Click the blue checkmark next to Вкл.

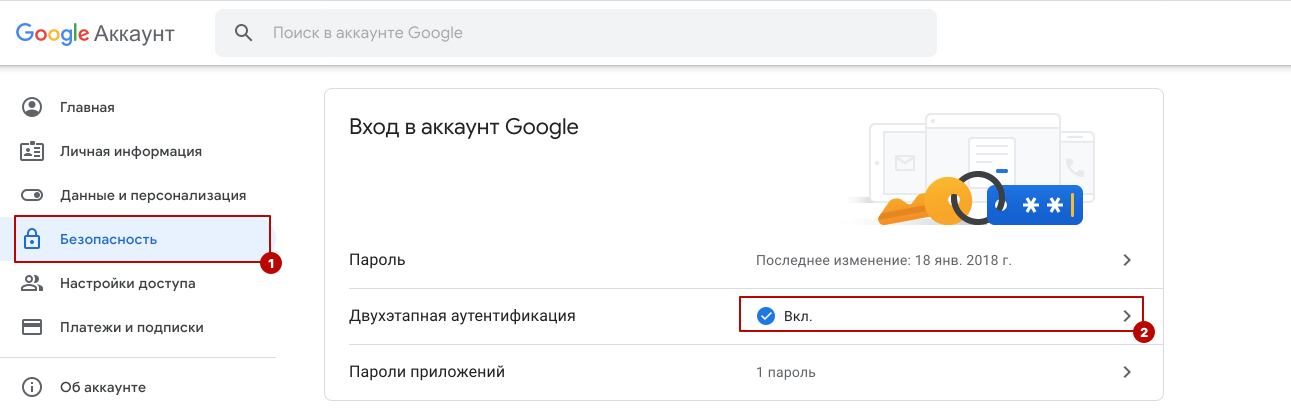pos(766,316)
